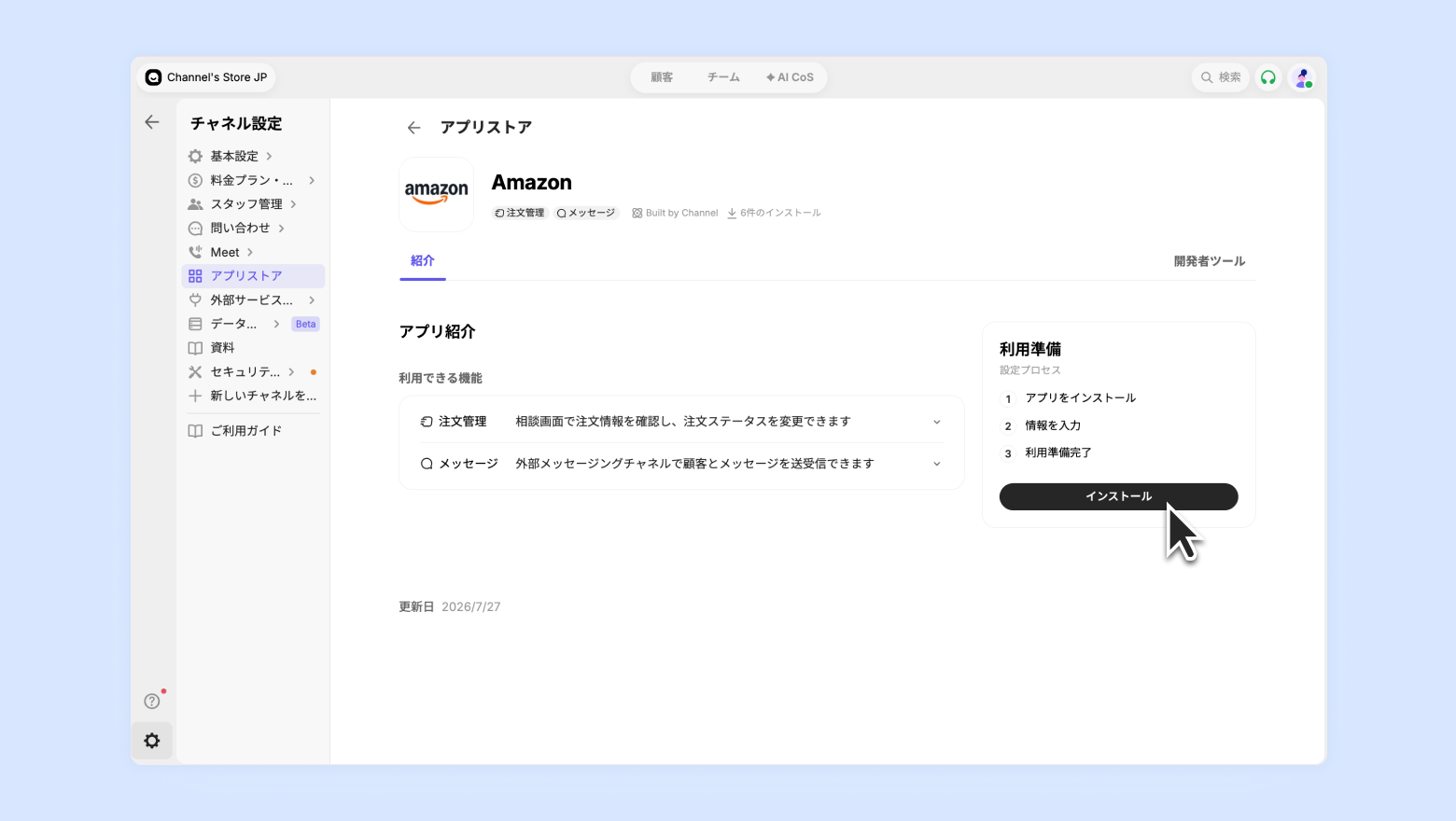Expand the 問い合わせ chevron
This screenshot has width=1456, height=821.
click(281, 228)
